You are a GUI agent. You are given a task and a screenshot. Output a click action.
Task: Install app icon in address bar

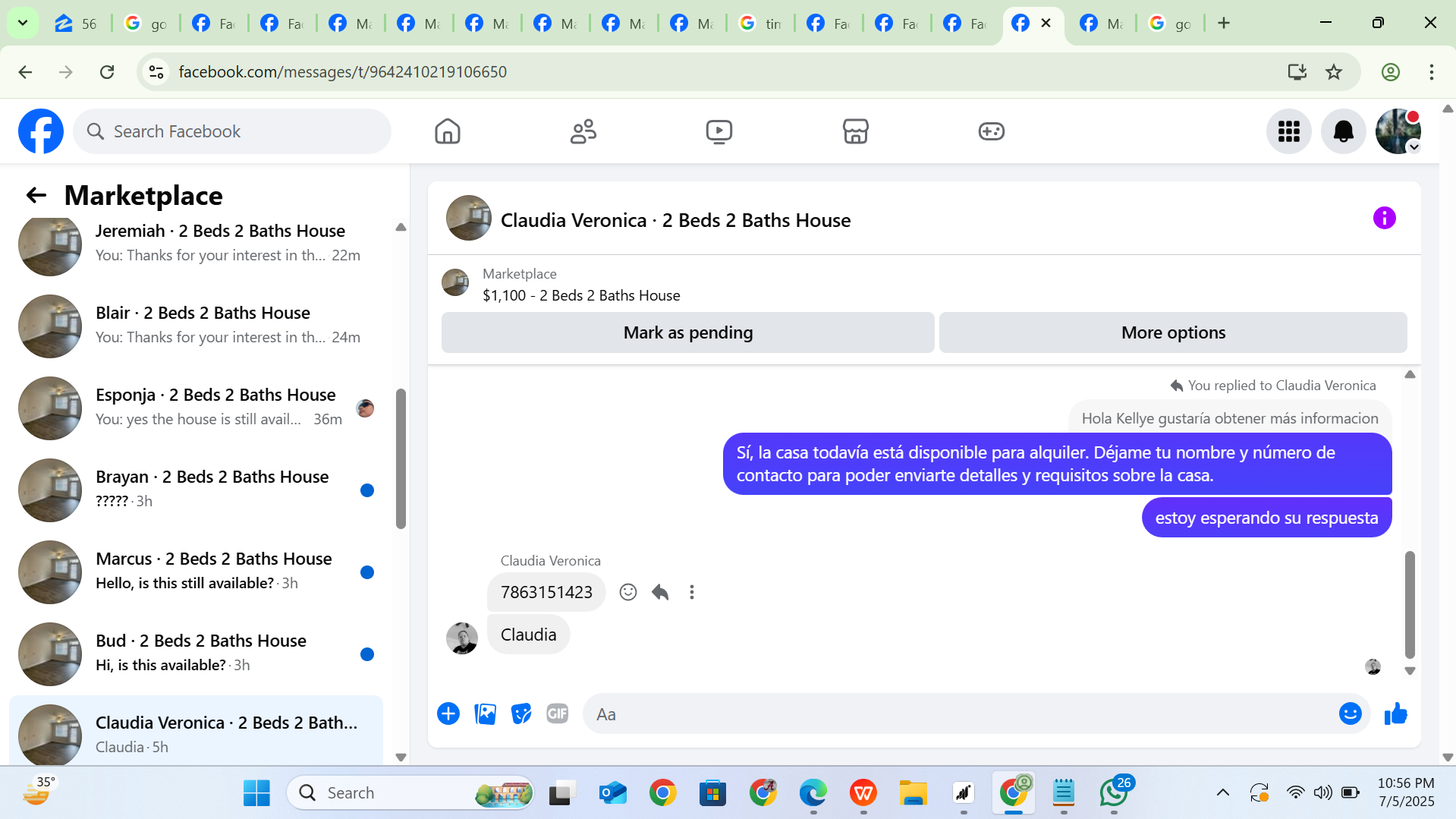(1297, 72)
